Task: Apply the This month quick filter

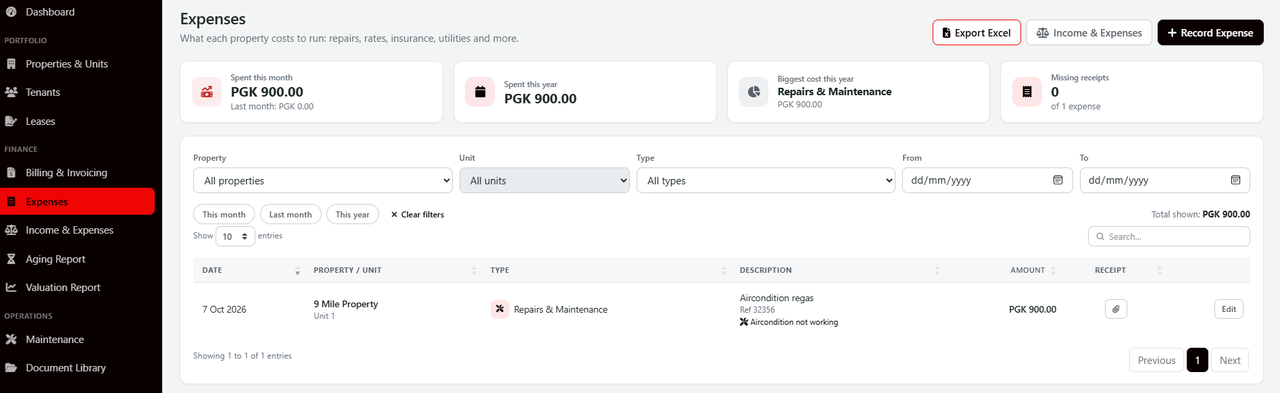Action: pos(224,214)
